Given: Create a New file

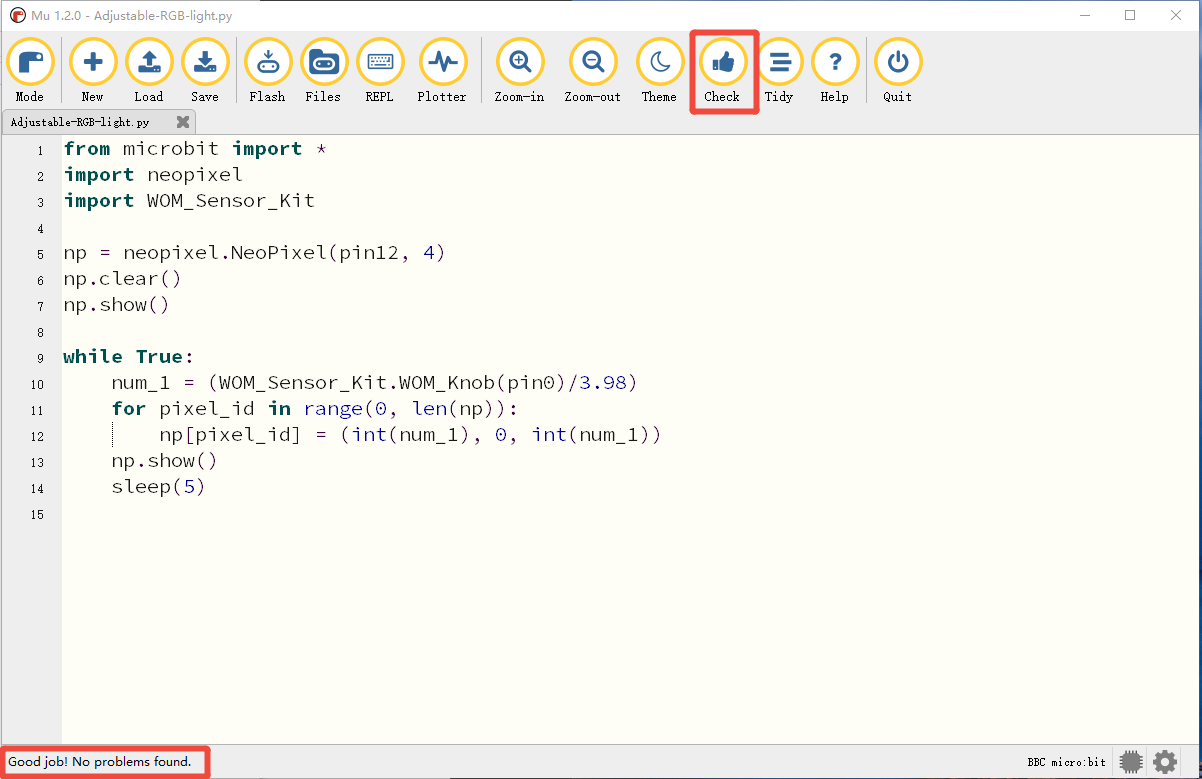Looking at the screenshot, I should (x=93, y=71).
